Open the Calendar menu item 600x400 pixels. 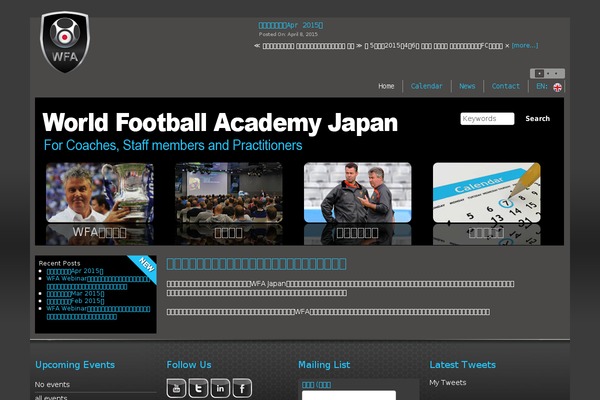coord(426,86)
